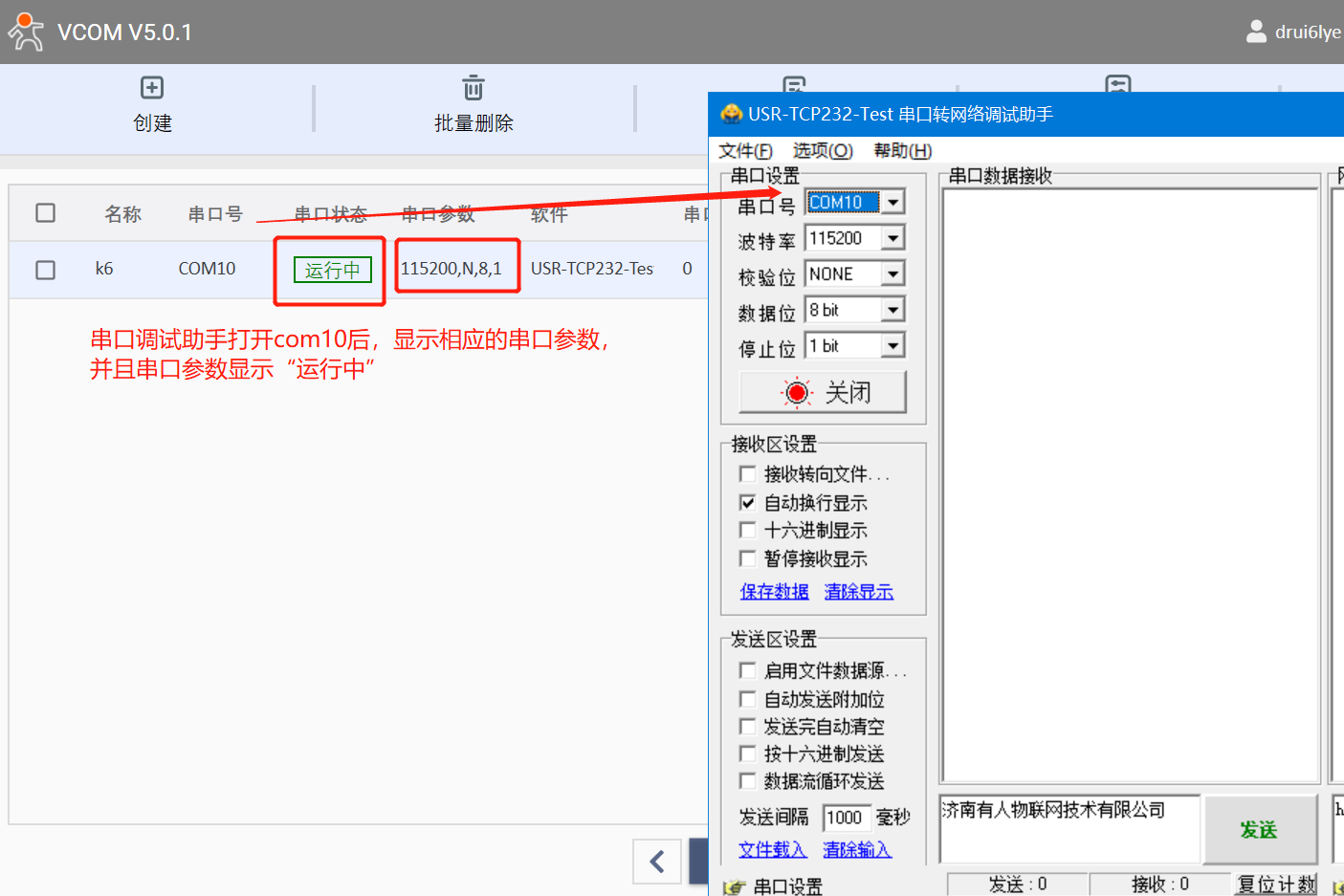Click the 串口号 column header in VCOM table
Screen dimensions: 1344x896
(215, 214)
